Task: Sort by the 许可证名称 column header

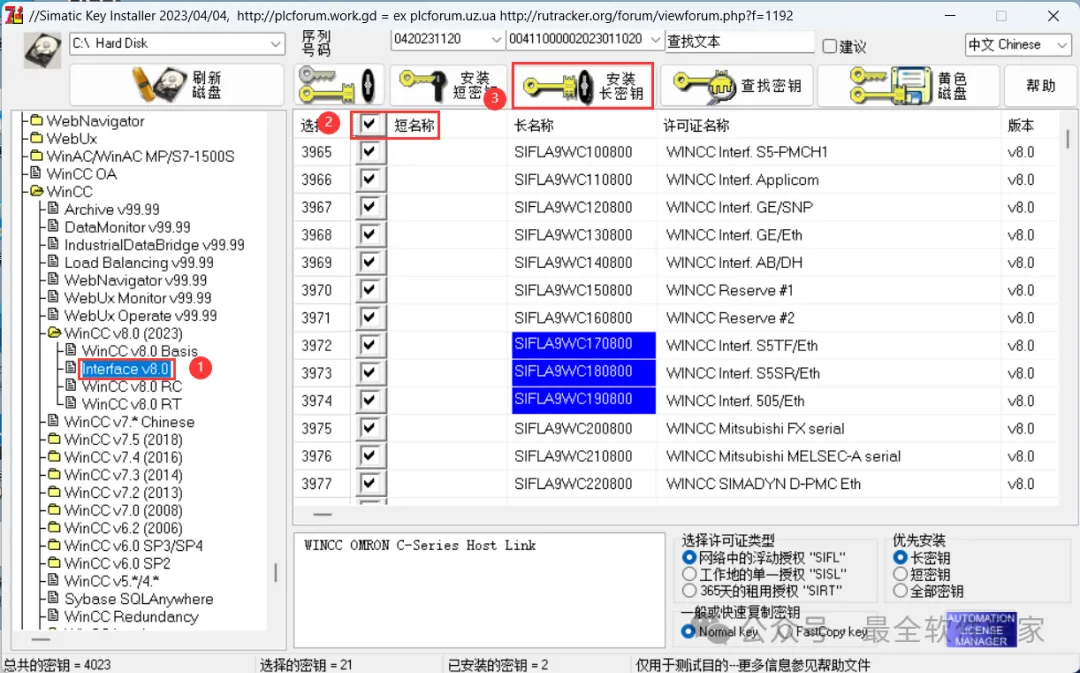Action: [696, 125]
